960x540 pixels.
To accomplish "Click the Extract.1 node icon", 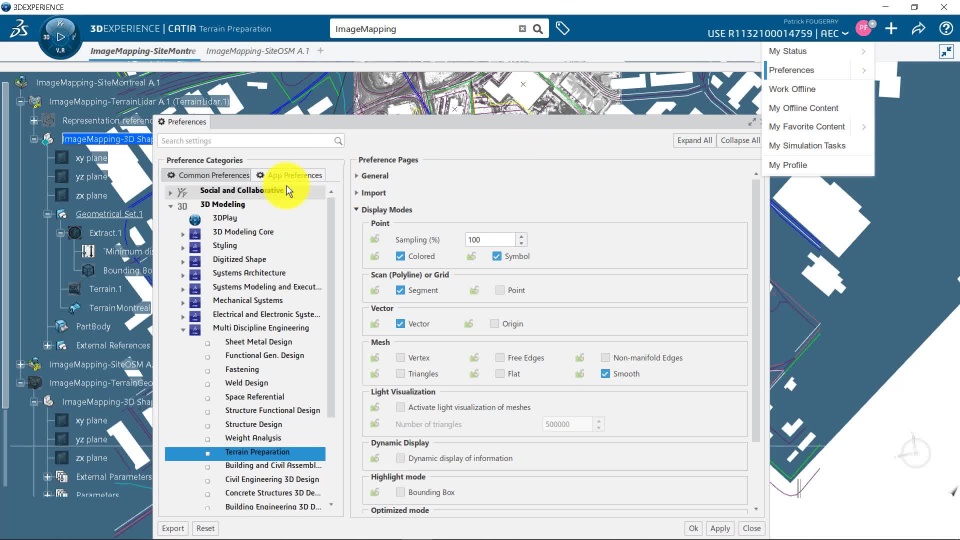I will [x=75, y=233].
